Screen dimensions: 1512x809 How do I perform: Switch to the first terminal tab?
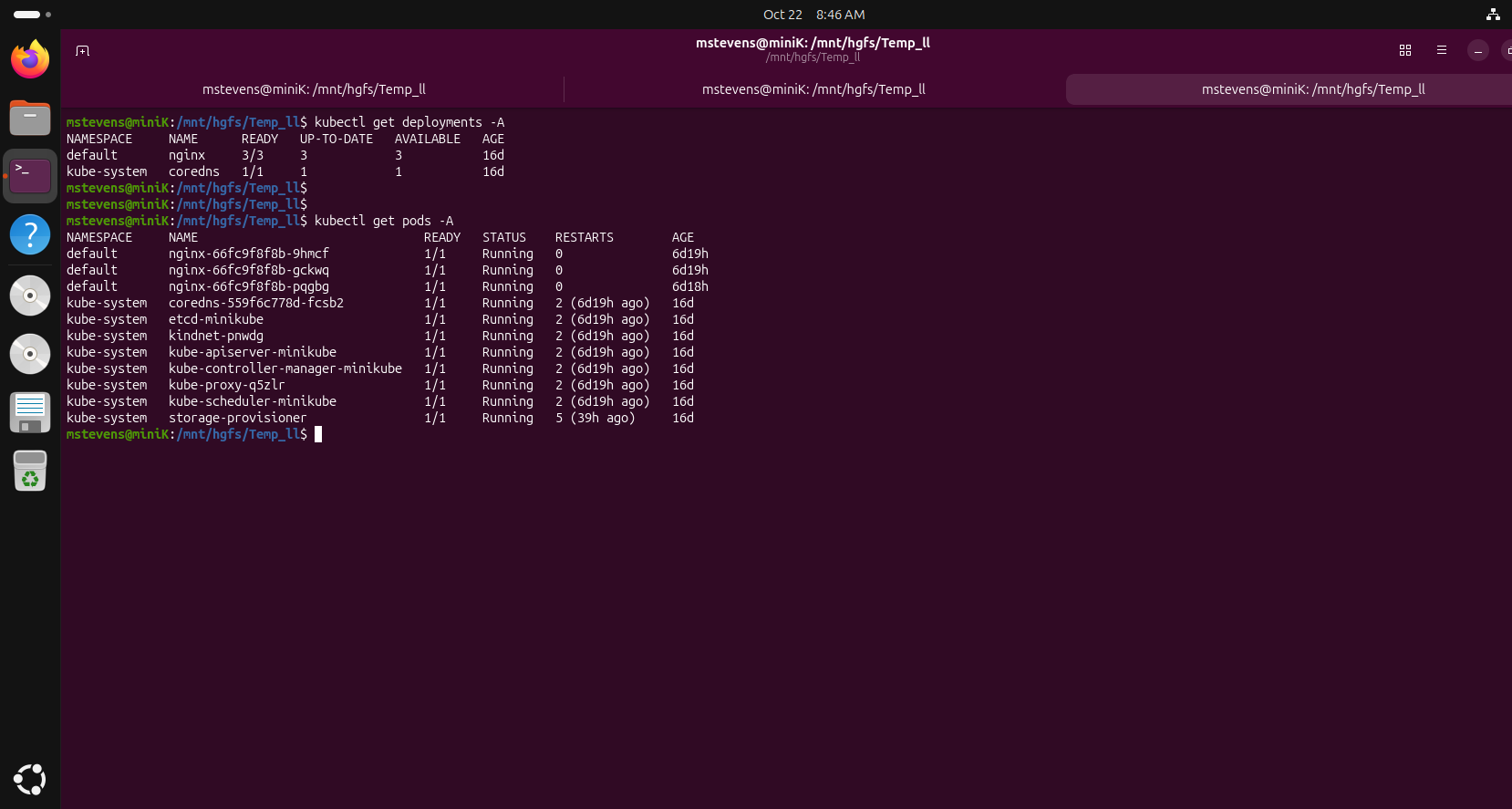tap(314, 89)
